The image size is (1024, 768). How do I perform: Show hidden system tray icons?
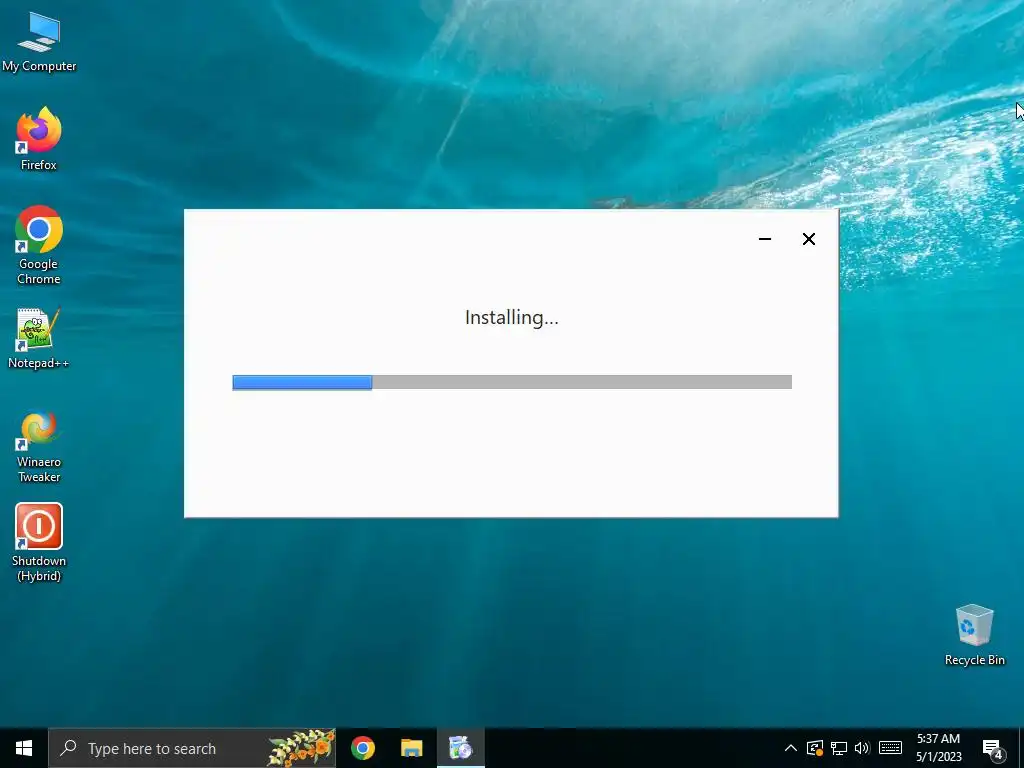(x=790, y=748)
